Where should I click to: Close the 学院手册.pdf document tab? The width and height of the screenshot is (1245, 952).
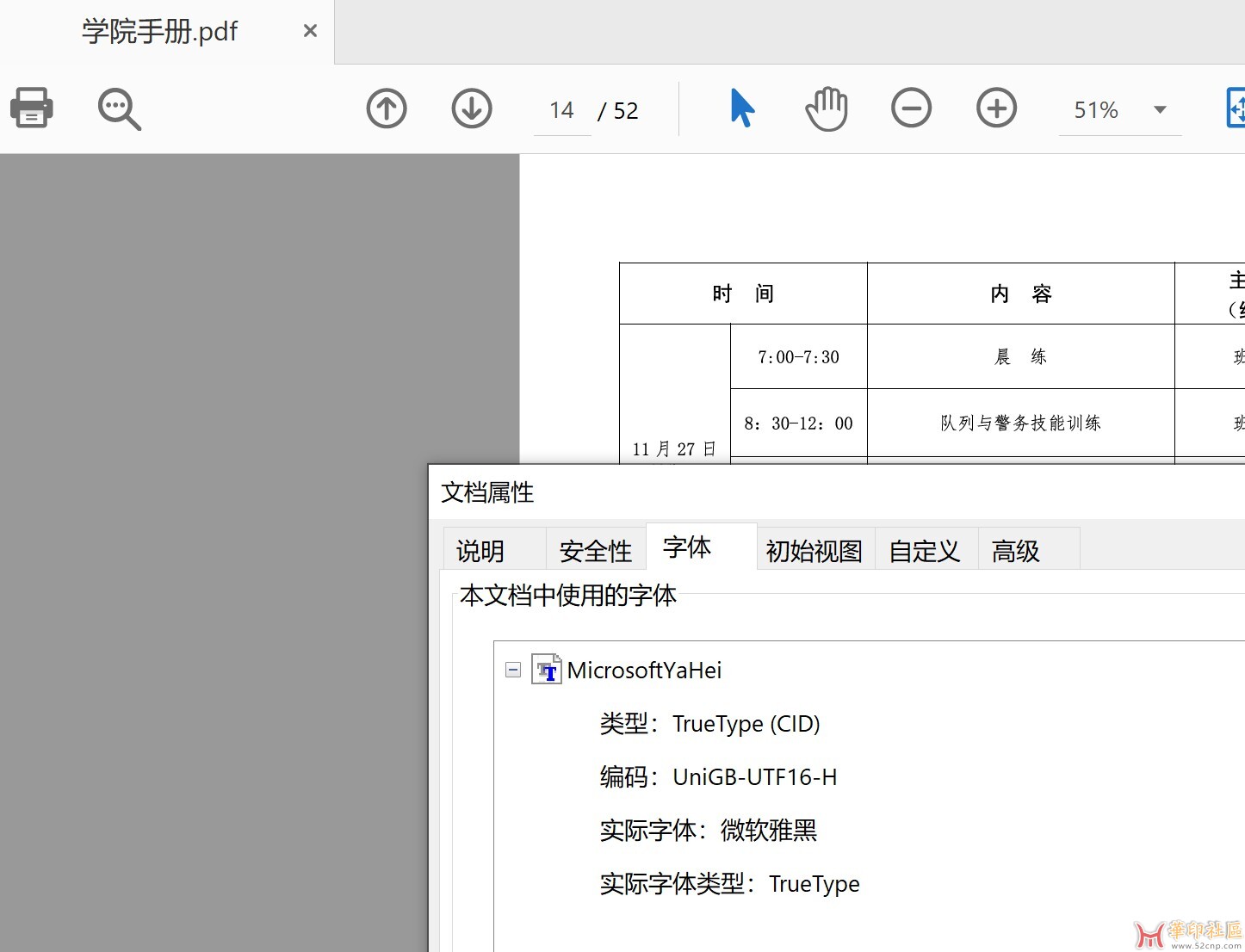point(311,31)
